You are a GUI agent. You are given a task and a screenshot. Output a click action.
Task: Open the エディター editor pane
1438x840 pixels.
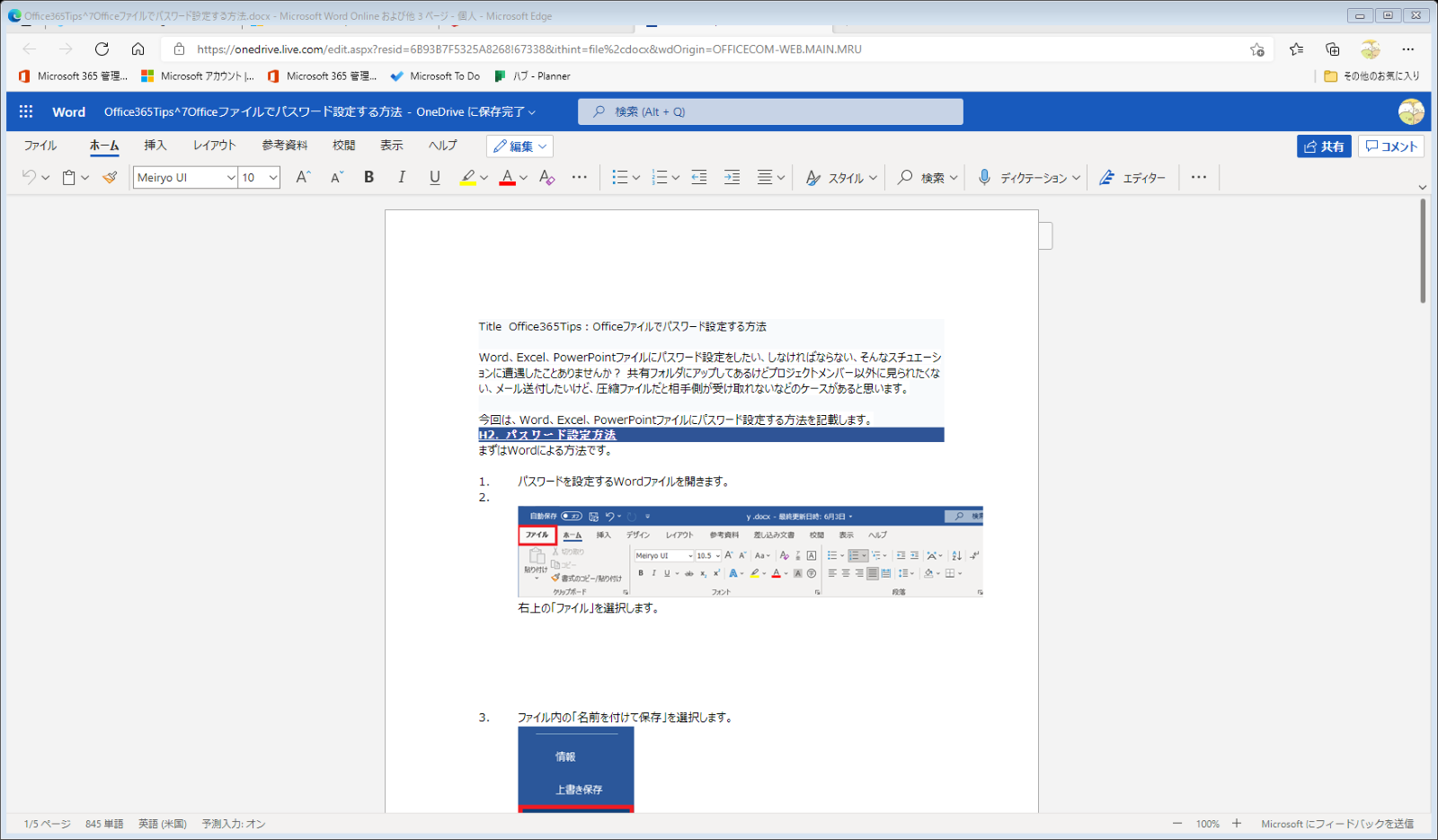(1132, 178)
